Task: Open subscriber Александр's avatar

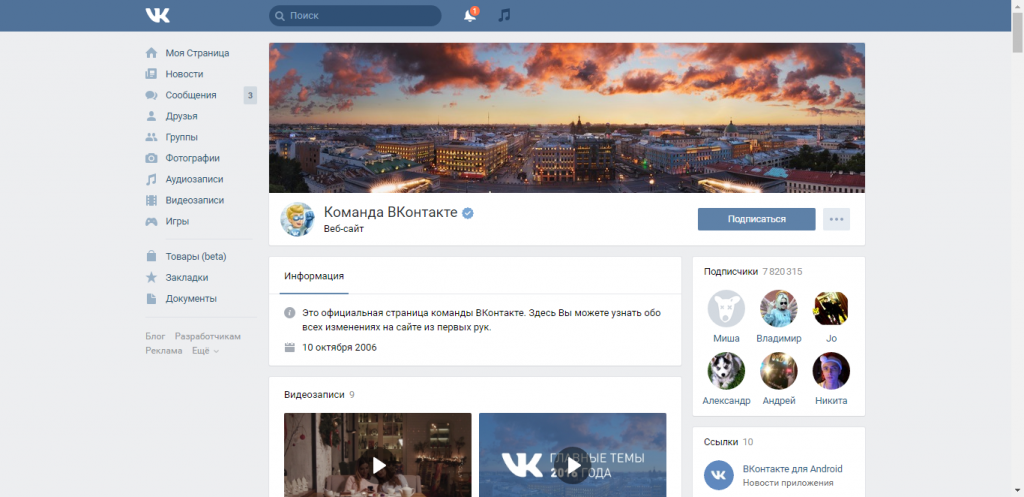Action: pos(726,371)
